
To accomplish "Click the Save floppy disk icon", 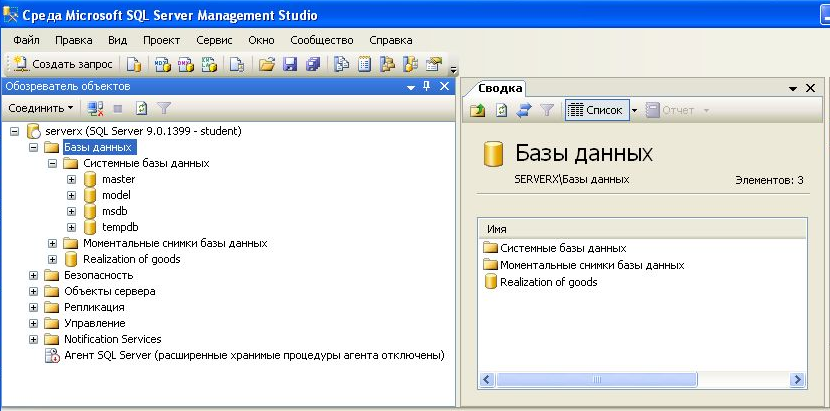I will 290,65.
